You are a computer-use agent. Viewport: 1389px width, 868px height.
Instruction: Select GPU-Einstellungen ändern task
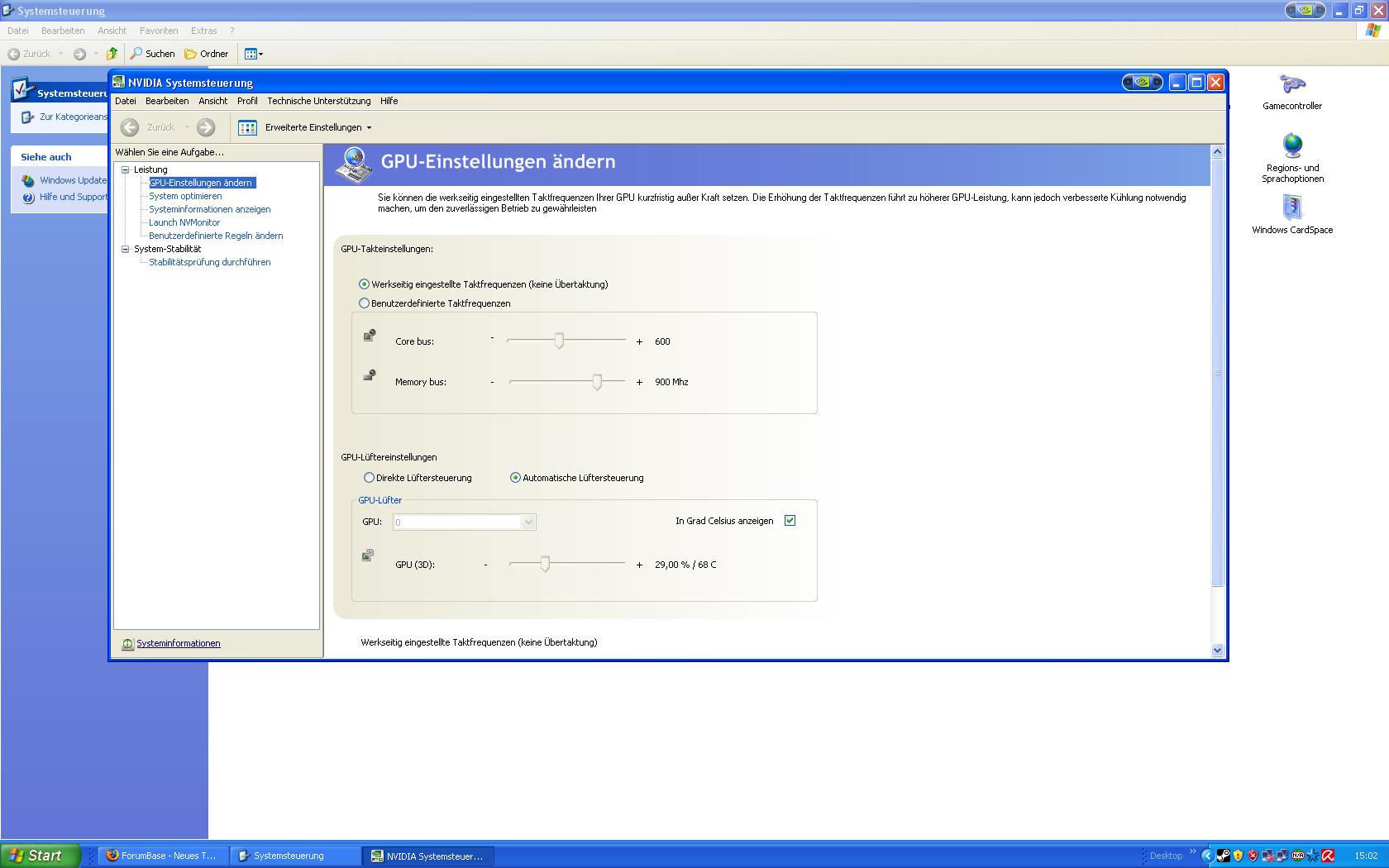pyautogui.click(x=201, y=183)
